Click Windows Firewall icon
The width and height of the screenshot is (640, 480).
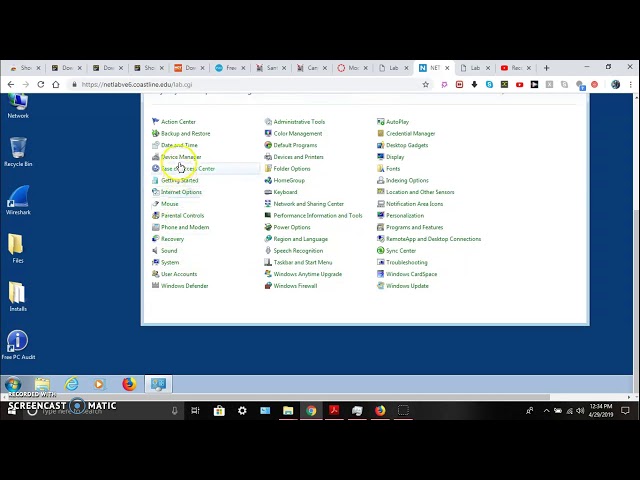(x=268, y=286)
